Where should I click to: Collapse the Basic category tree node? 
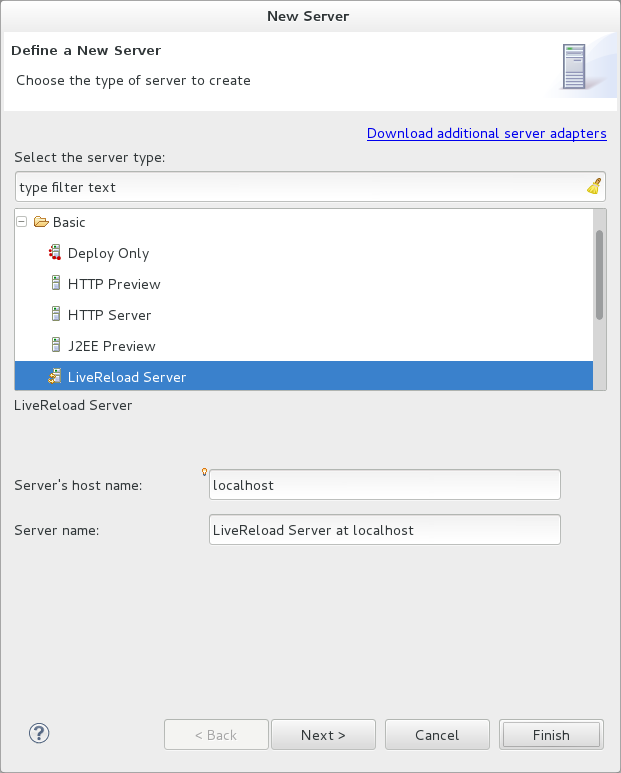(22, 222)
